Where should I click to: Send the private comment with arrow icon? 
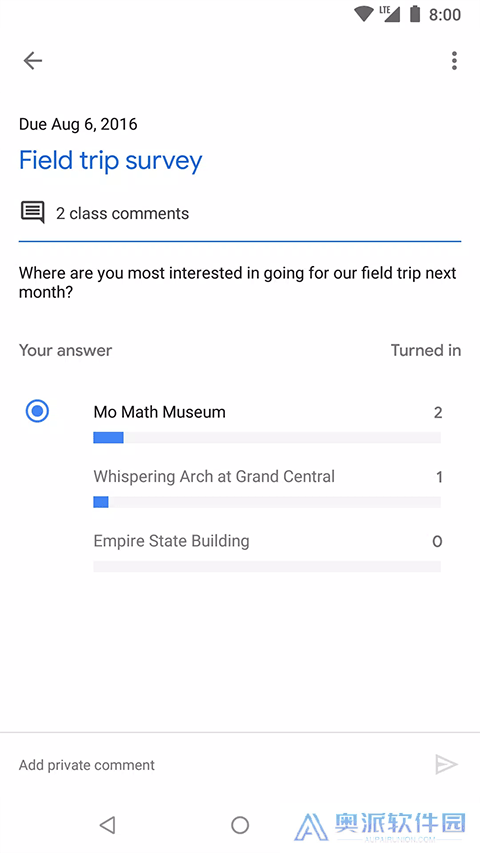[x=446, y=764]
